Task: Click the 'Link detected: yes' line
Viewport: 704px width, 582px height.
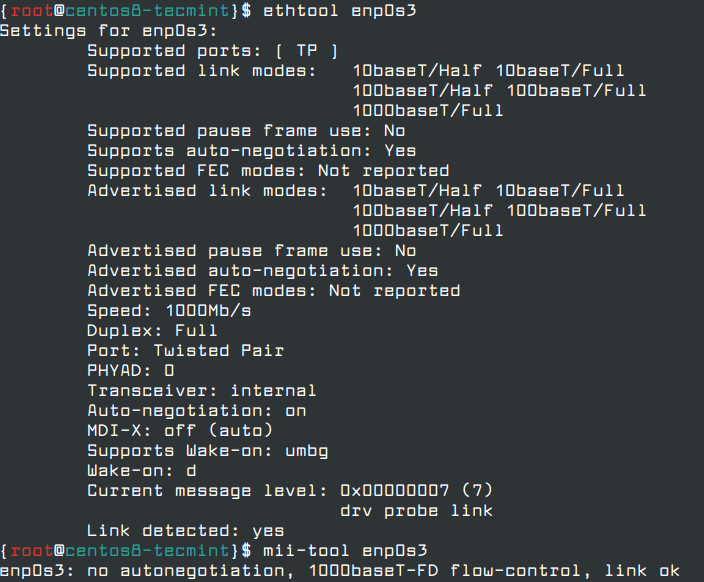Action: tap(185, 531)
